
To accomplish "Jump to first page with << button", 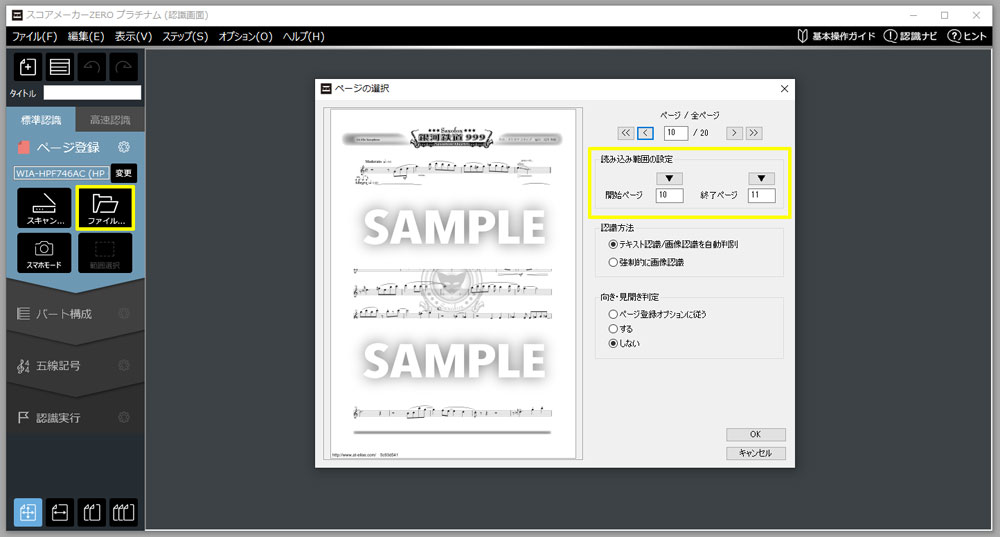I will point(626,133).
